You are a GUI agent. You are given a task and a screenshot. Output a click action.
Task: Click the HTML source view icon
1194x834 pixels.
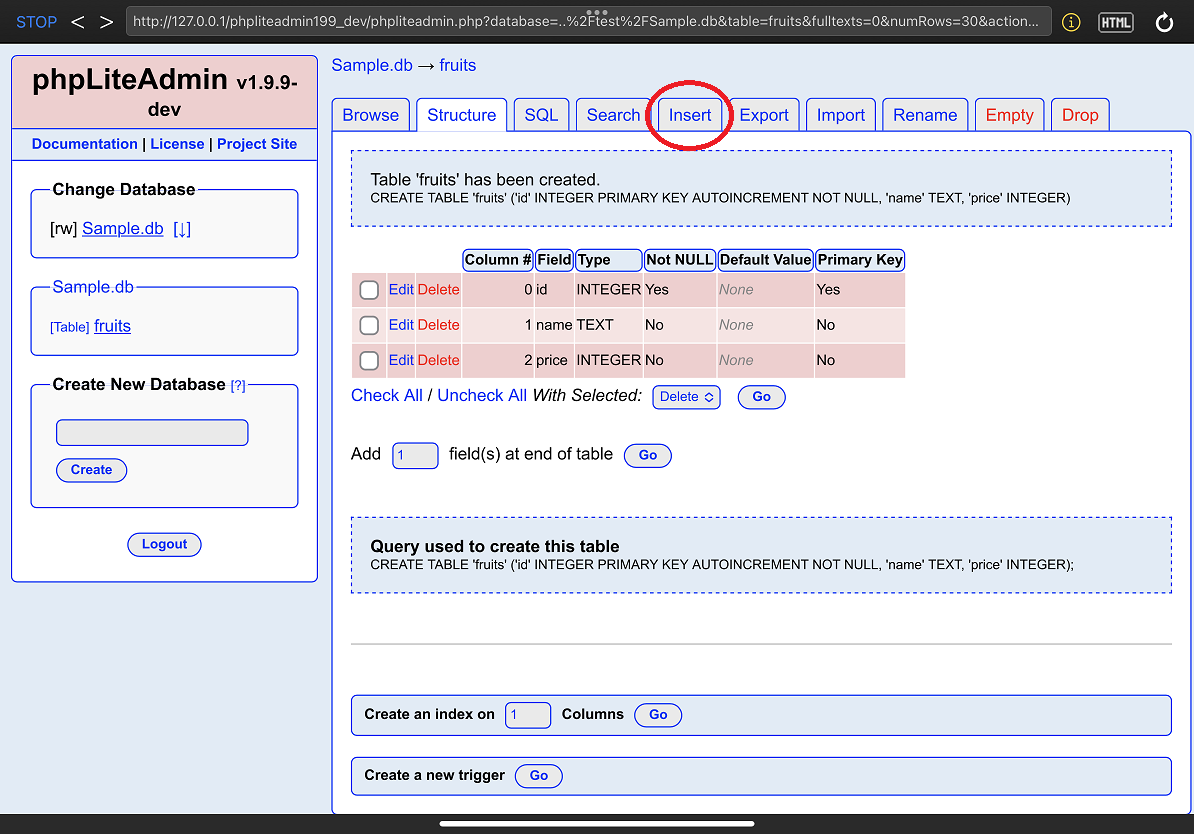(1116, 22)
